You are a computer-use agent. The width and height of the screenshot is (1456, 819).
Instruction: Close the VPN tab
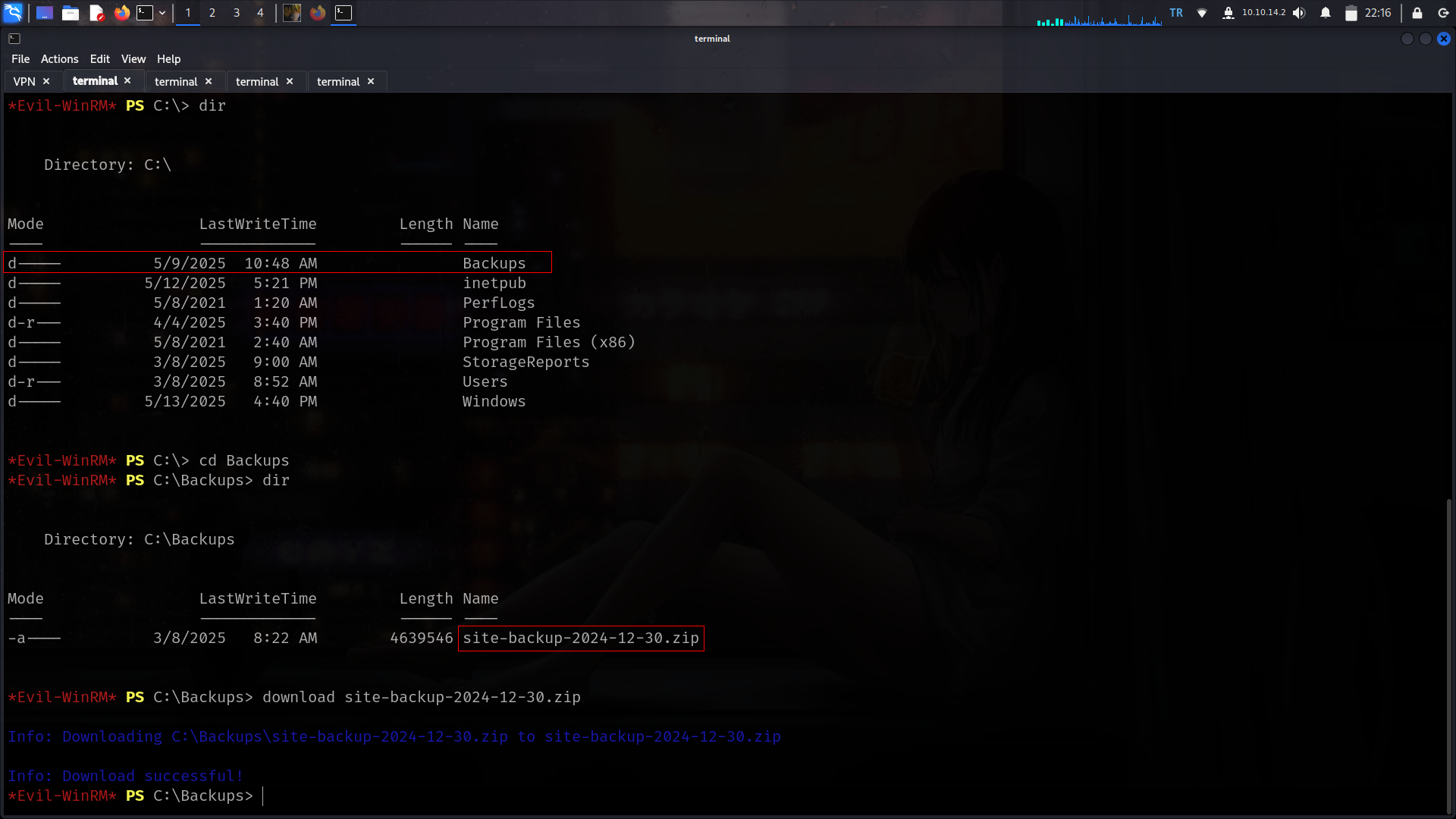pyautogui.click(x=46, y=81)
